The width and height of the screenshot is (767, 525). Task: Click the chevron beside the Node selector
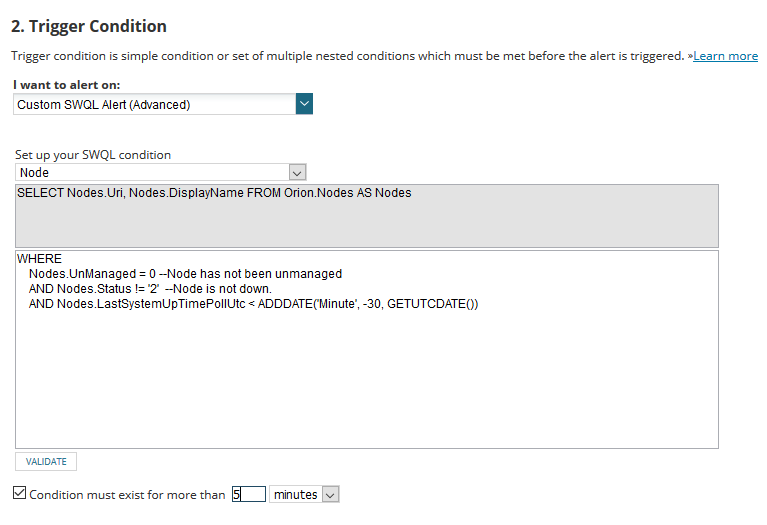pos(296,173)
